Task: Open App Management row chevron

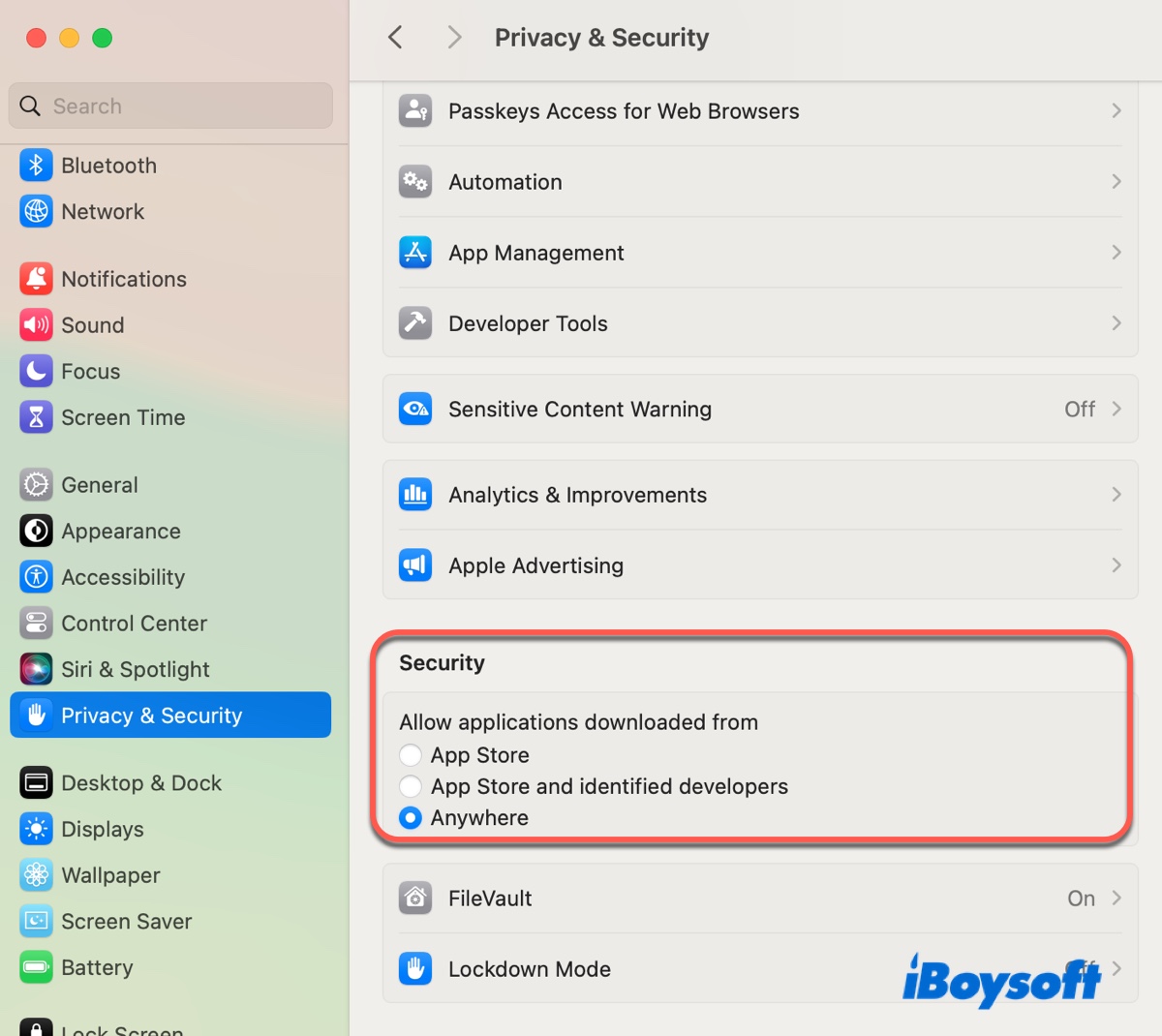Action: click(x=1116, y=252)
